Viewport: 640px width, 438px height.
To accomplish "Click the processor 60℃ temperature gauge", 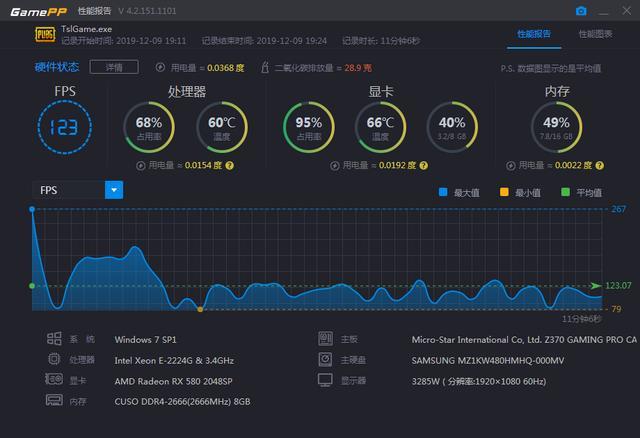I will (222, 127).
